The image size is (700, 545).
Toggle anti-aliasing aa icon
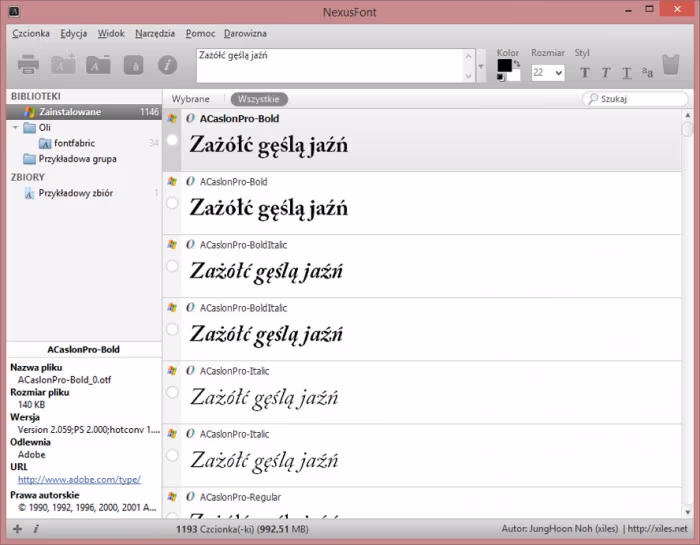pyautogui.click(x=647, y=72)
